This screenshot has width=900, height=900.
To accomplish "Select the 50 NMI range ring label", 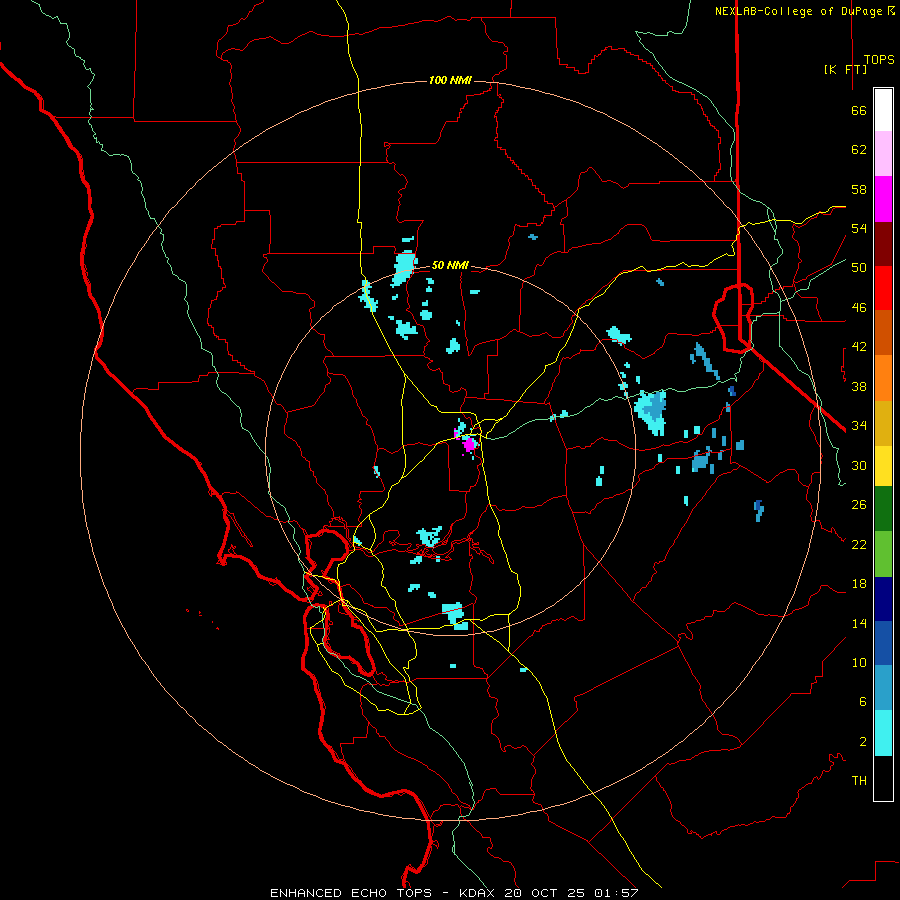I will (450, 265).
